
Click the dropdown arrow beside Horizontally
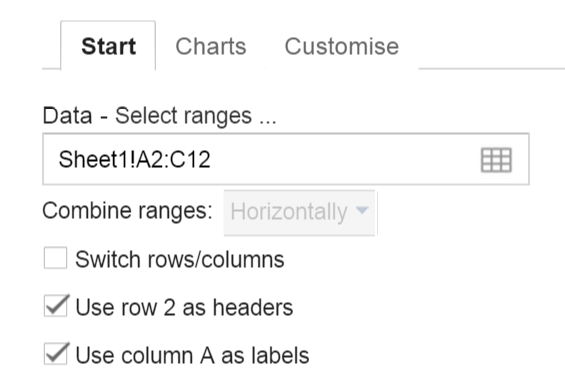(362, 210)
